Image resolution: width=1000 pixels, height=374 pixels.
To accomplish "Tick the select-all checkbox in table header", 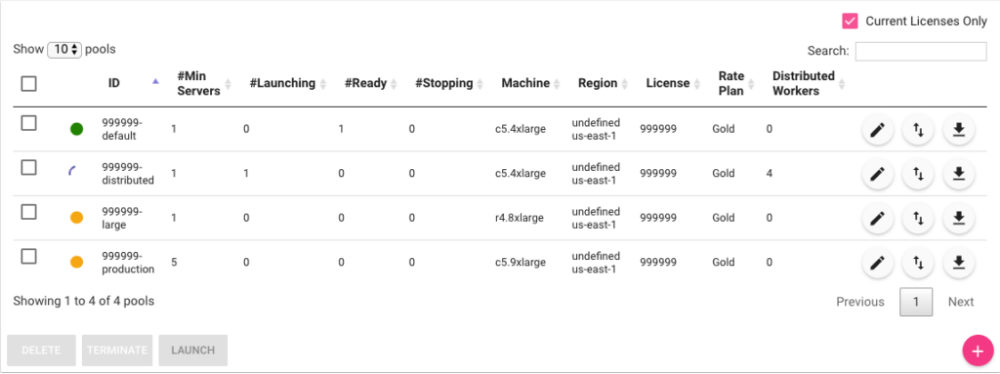I will (x=29, y=84).
